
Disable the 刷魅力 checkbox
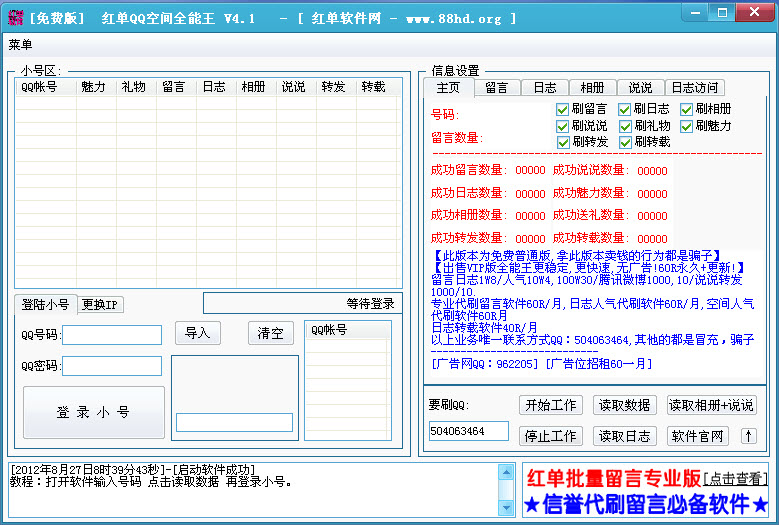(x=687, y=126)
